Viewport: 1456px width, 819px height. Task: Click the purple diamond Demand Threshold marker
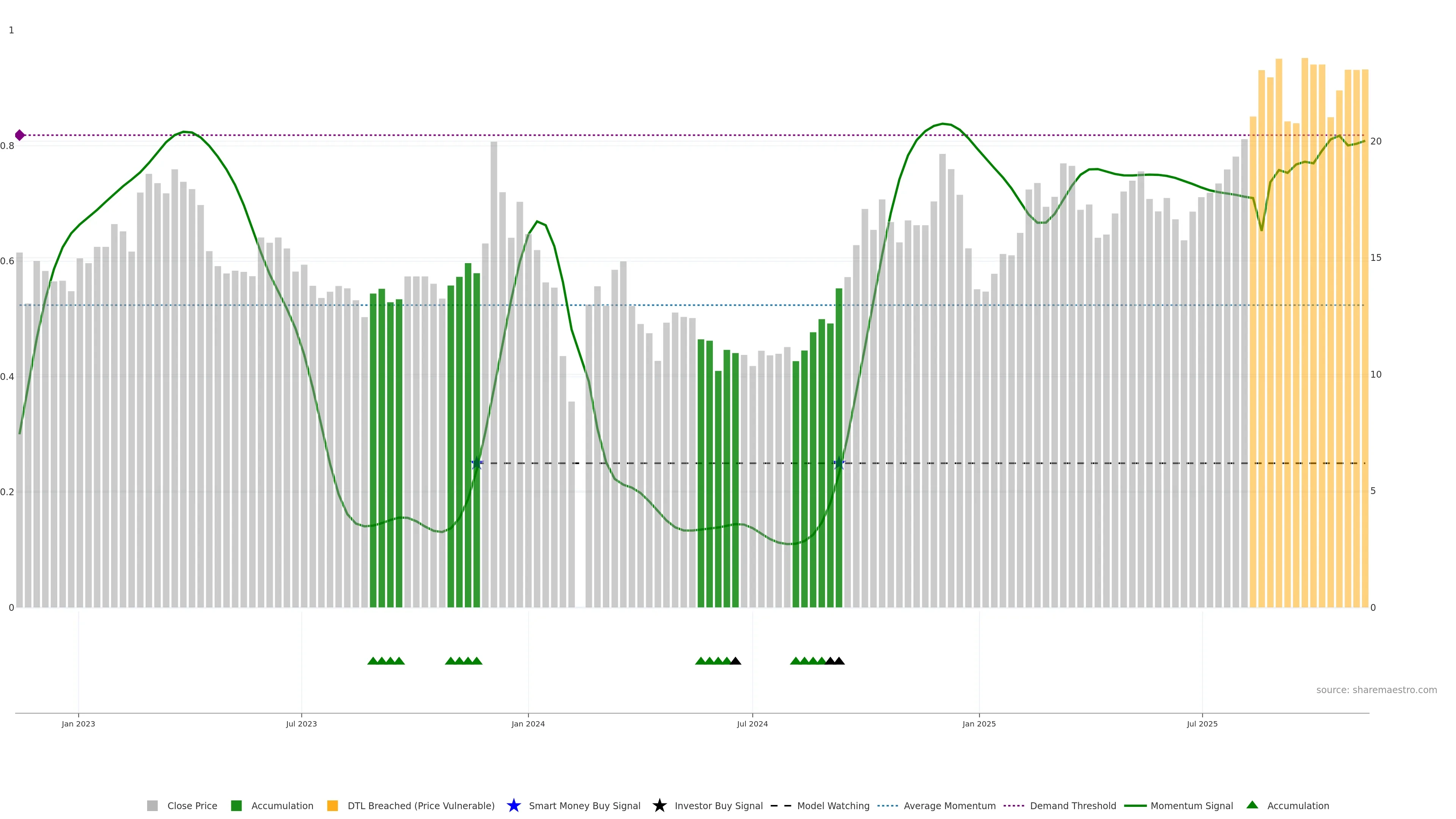[20, 135]
